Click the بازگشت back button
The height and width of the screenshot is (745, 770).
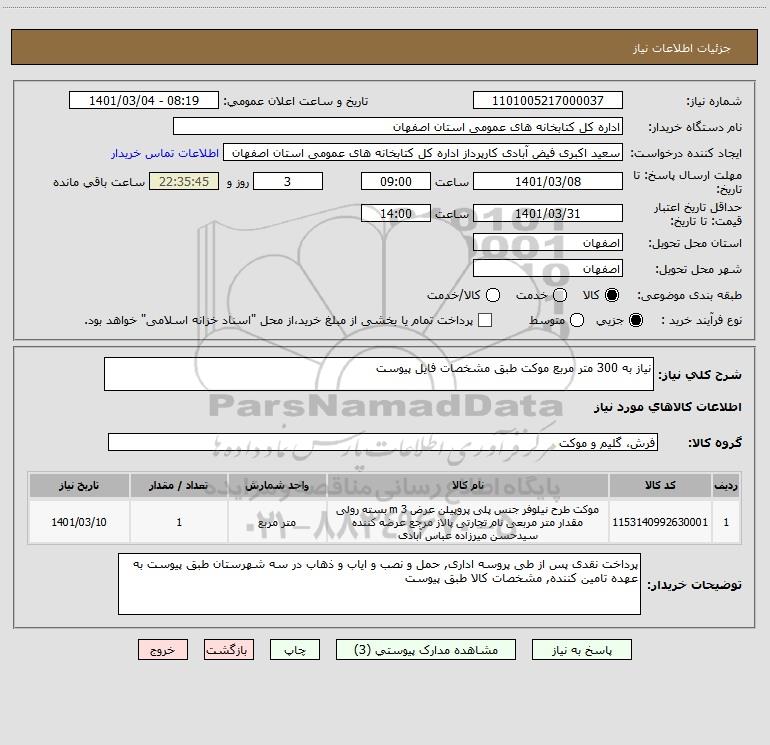click(x=229, y=650)
